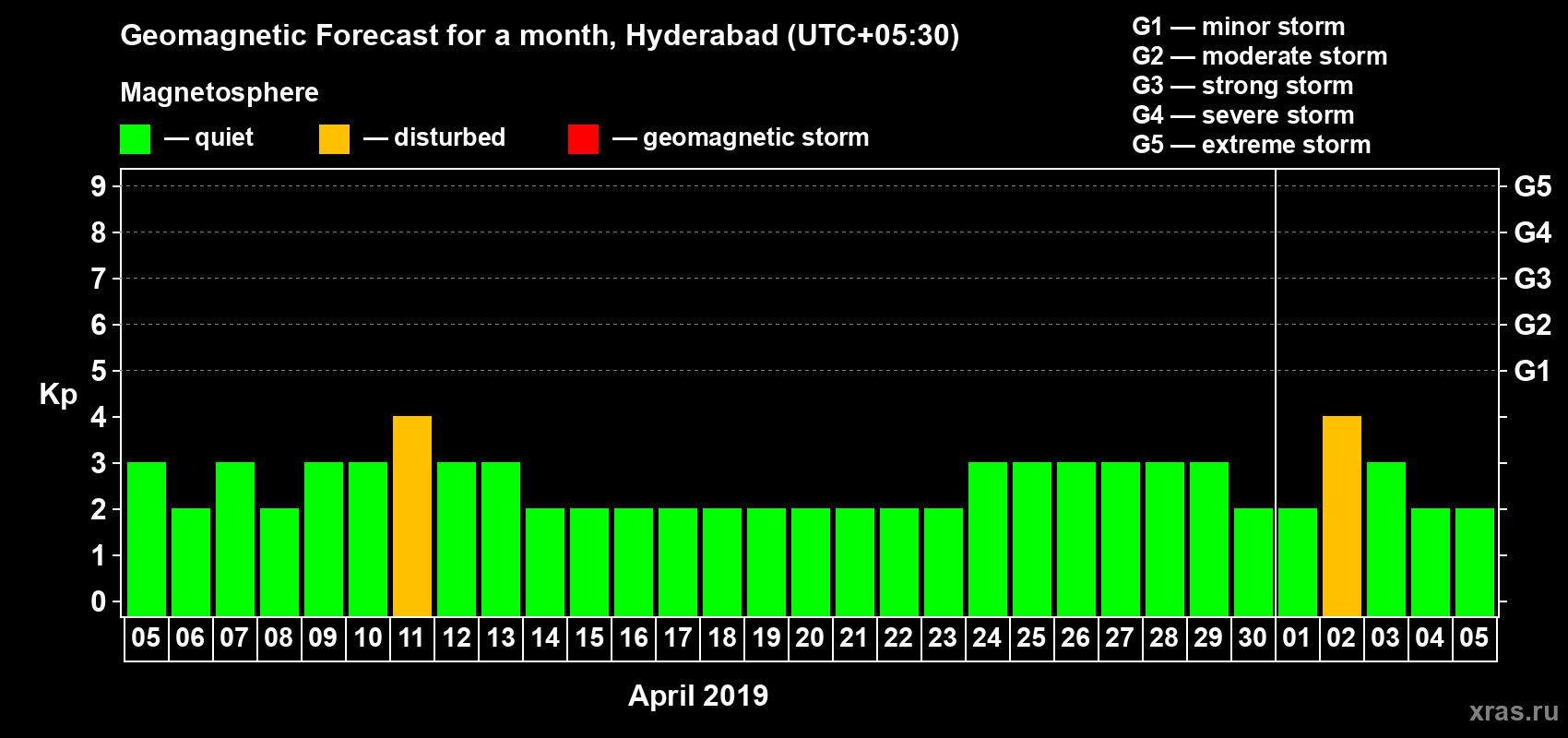The width and height of the screenshot is (1568, 738).
Task: Click the 'April 2019' axis label
Action: pos(698,695)
